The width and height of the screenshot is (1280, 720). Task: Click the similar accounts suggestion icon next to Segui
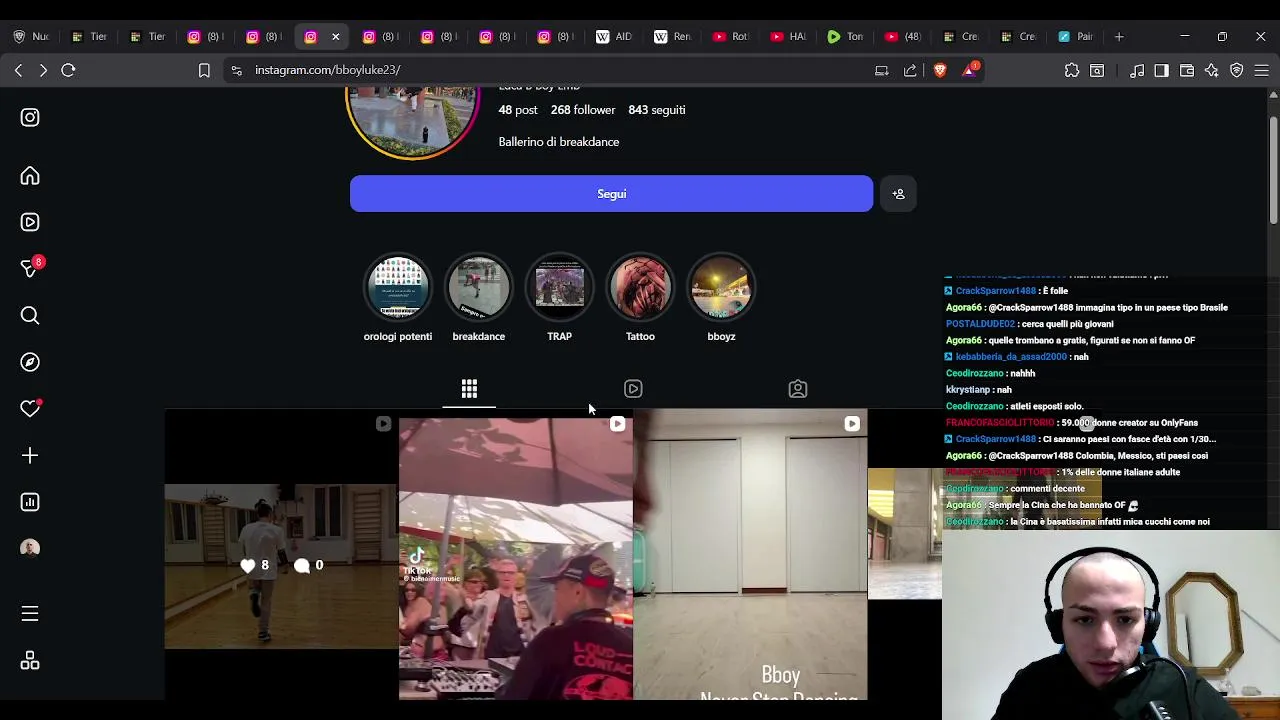point(898,194)
